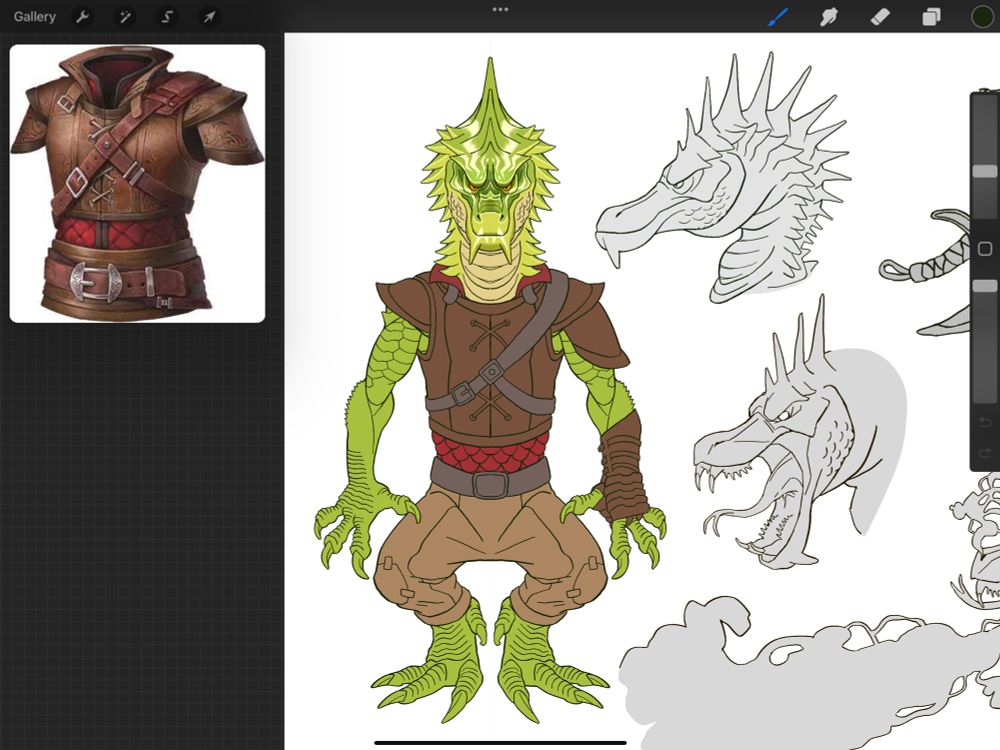Tap the home indicator bar

(500, 742)
